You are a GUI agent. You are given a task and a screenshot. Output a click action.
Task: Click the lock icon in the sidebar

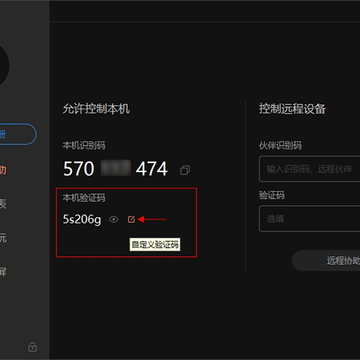coord(32,347)
